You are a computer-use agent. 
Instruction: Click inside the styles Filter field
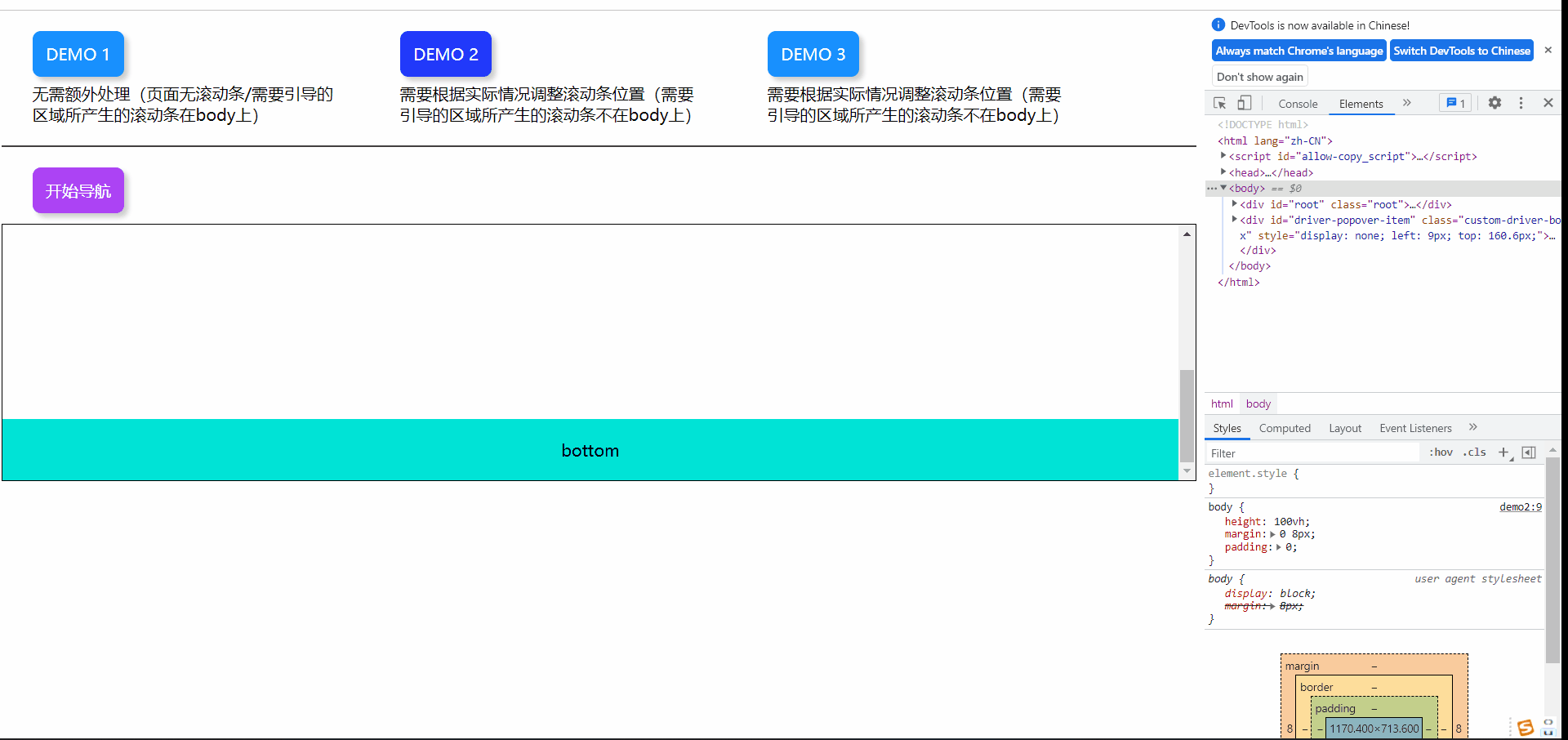1307,452
